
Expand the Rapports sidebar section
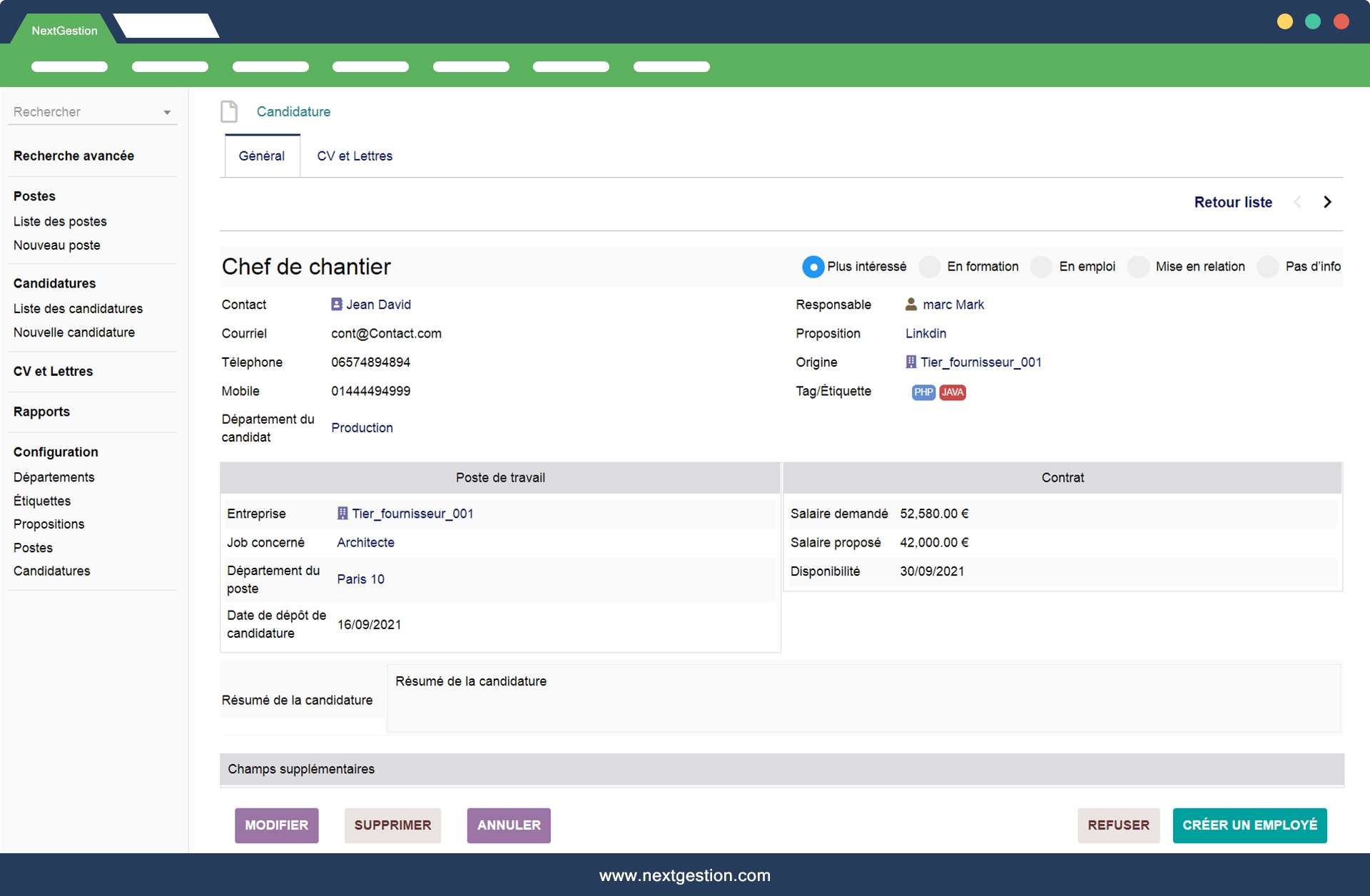41,412
